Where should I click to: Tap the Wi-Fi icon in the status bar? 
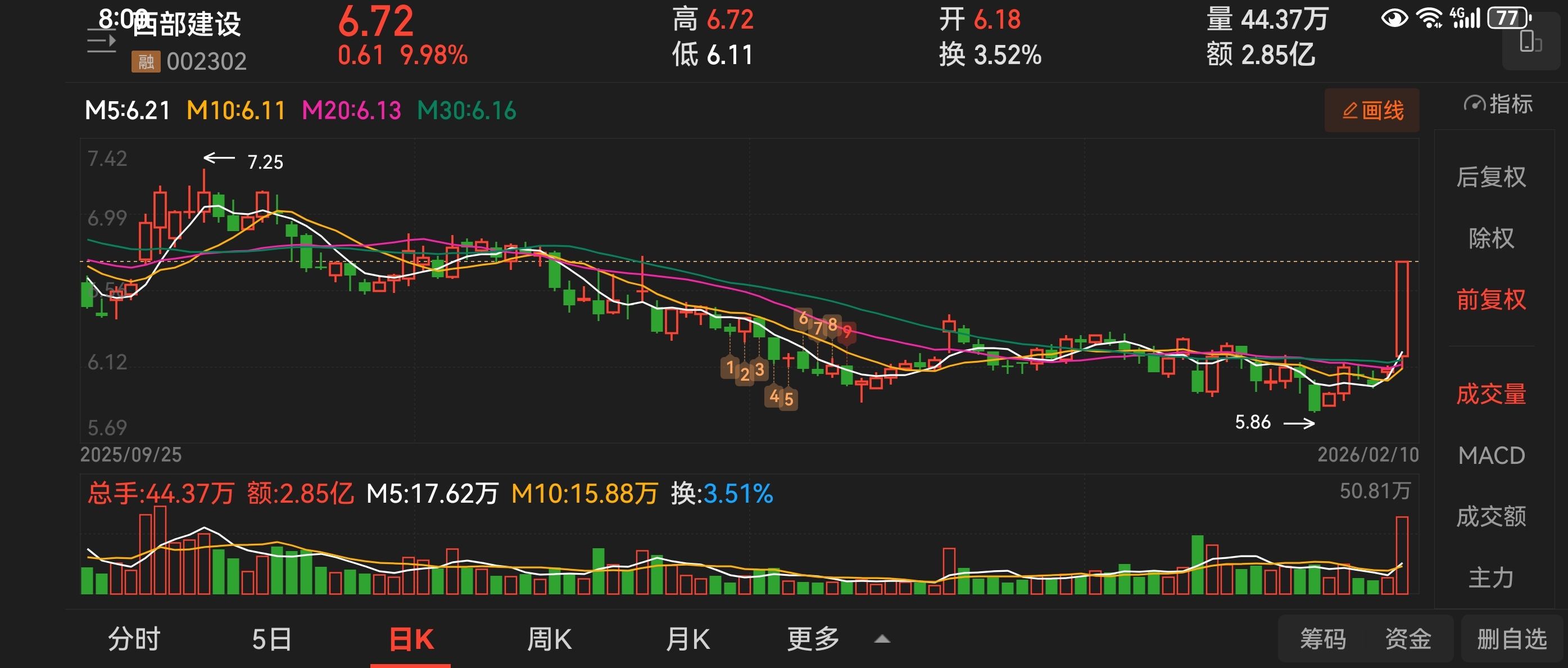tap(1429, 17)
